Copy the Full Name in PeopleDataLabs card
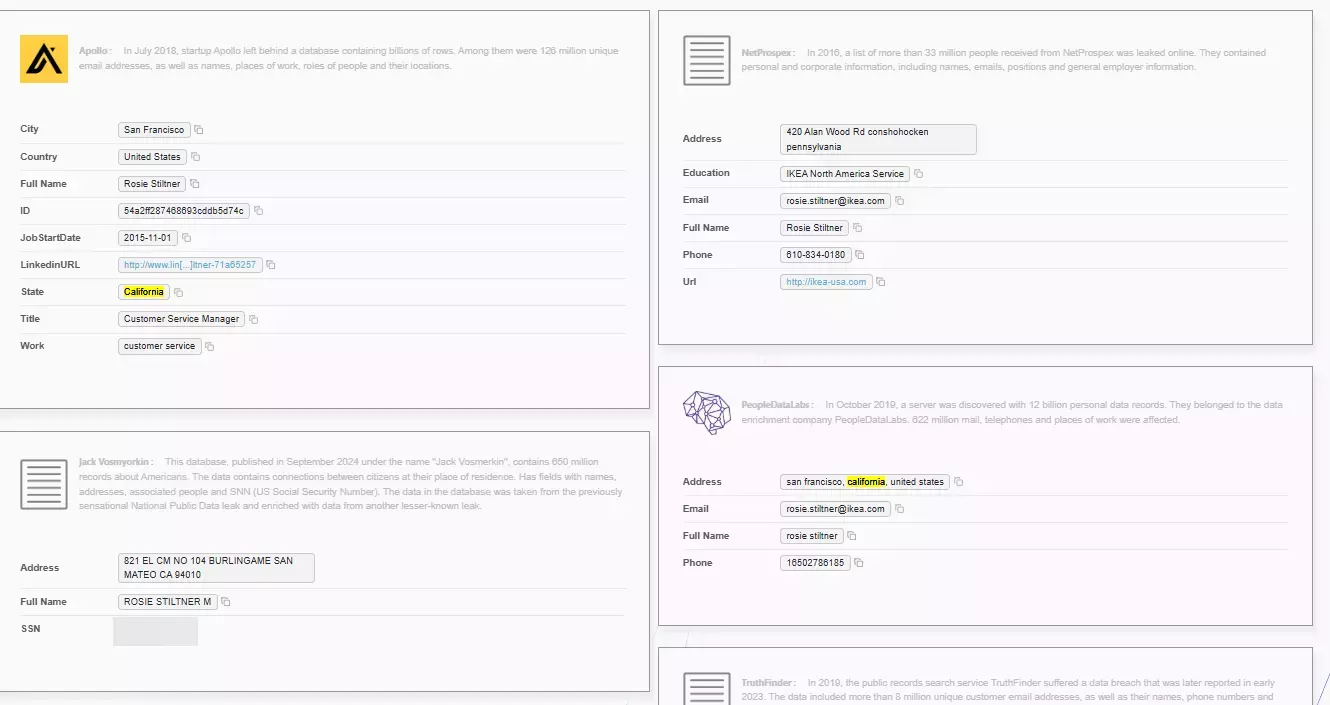The height and width of the screenshot is (705, 1330). pyautogui.click(x=851, y=536)
